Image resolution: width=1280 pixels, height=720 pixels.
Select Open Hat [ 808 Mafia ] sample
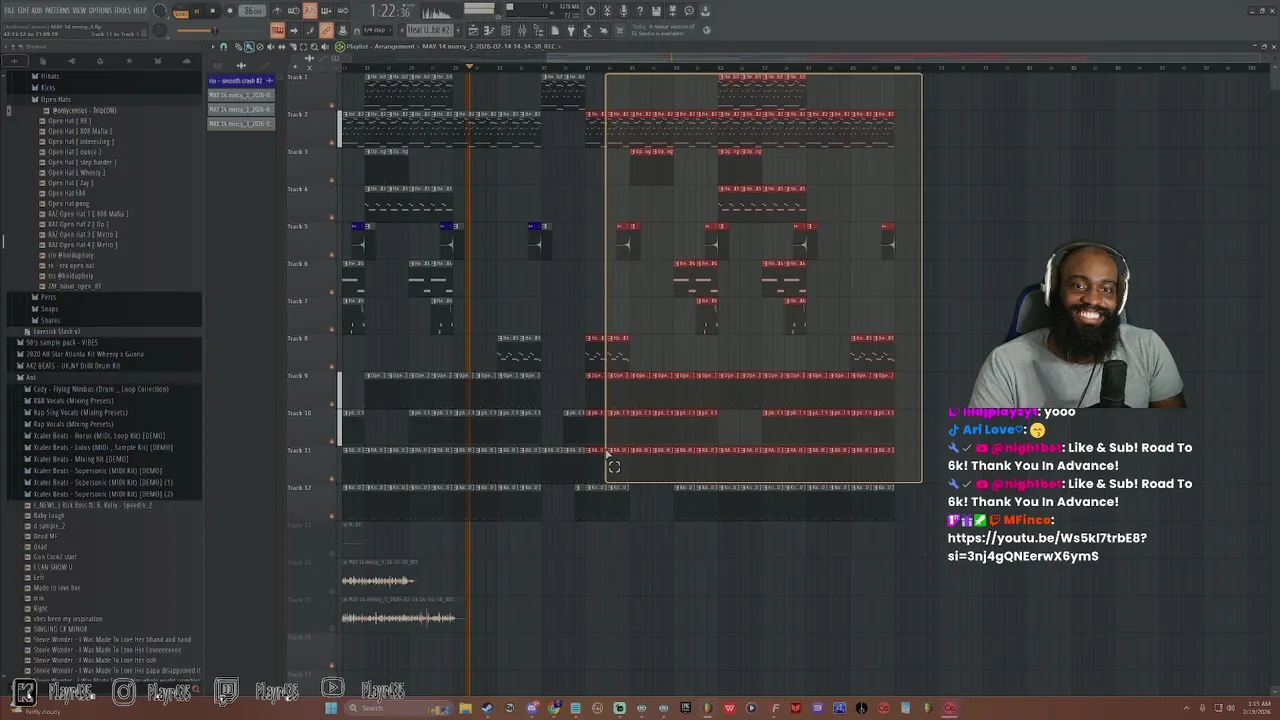coord(78,131)
